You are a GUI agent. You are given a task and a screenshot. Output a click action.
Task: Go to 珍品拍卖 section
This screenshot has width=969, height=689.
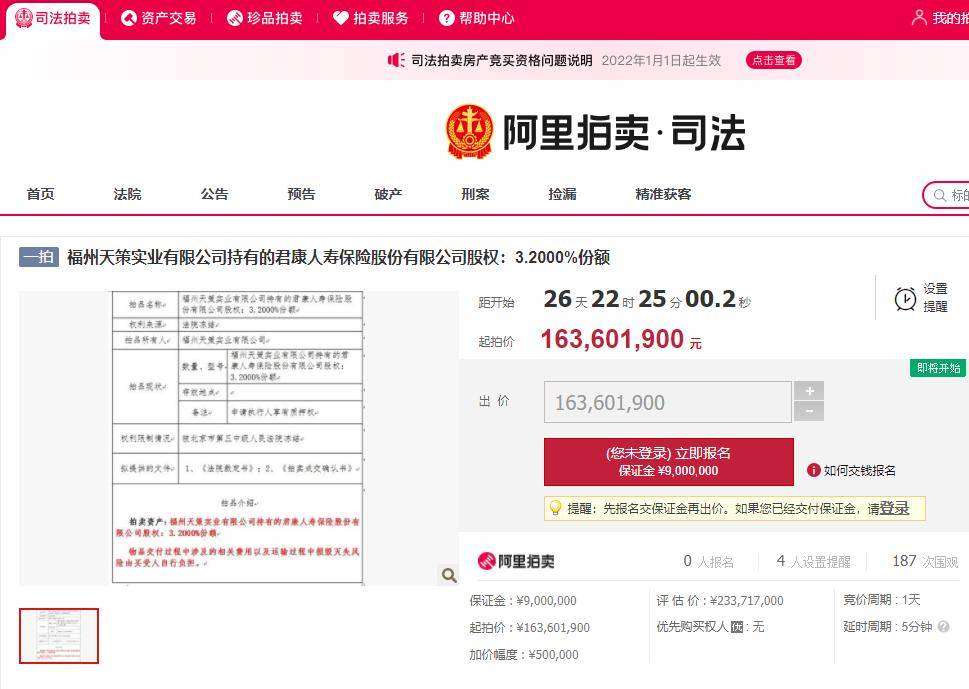pos(264,18)
